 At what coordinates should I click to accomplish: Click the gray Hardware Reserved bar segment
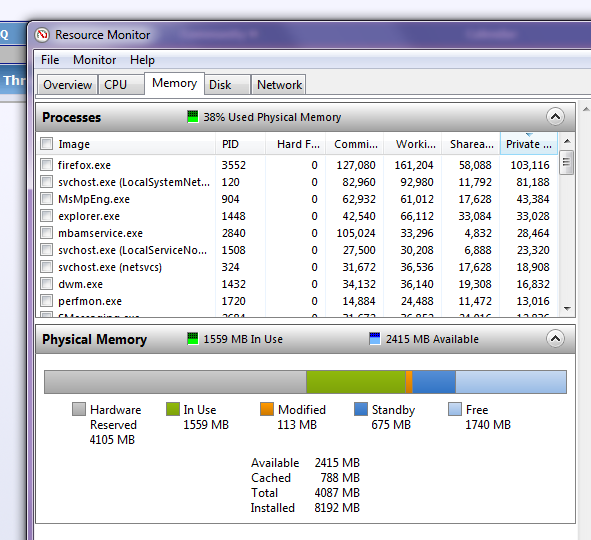[176, 382]
